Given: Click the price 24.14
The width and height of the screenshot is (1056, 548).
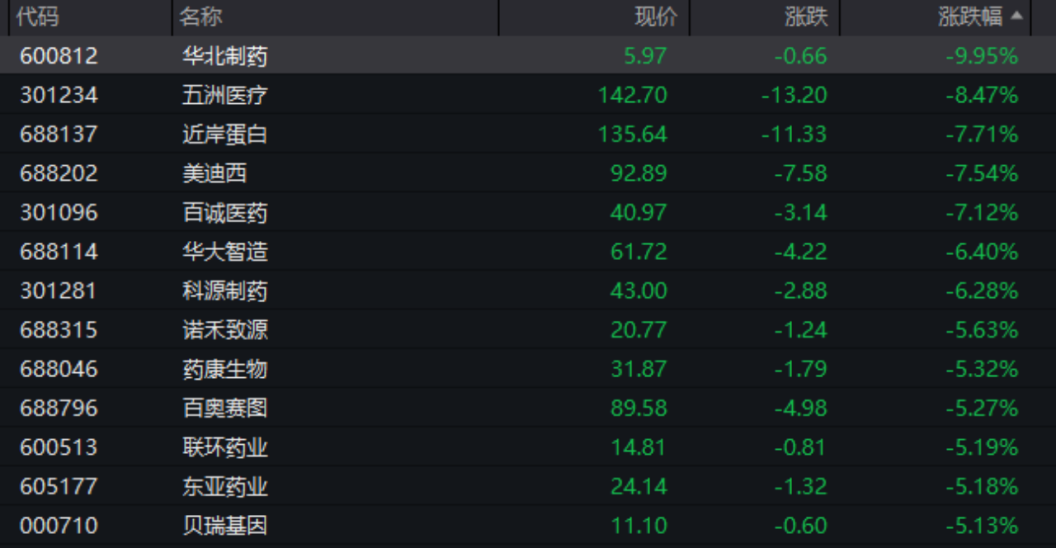Looking at the screenshot, I should pyautogui.click(x=638, y=485).
